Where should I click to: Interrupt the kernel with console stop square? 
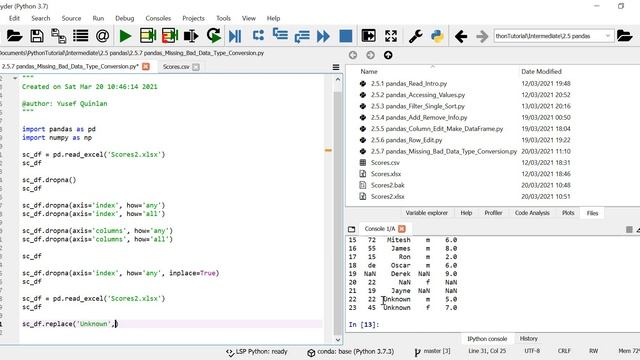pos(629,230)
